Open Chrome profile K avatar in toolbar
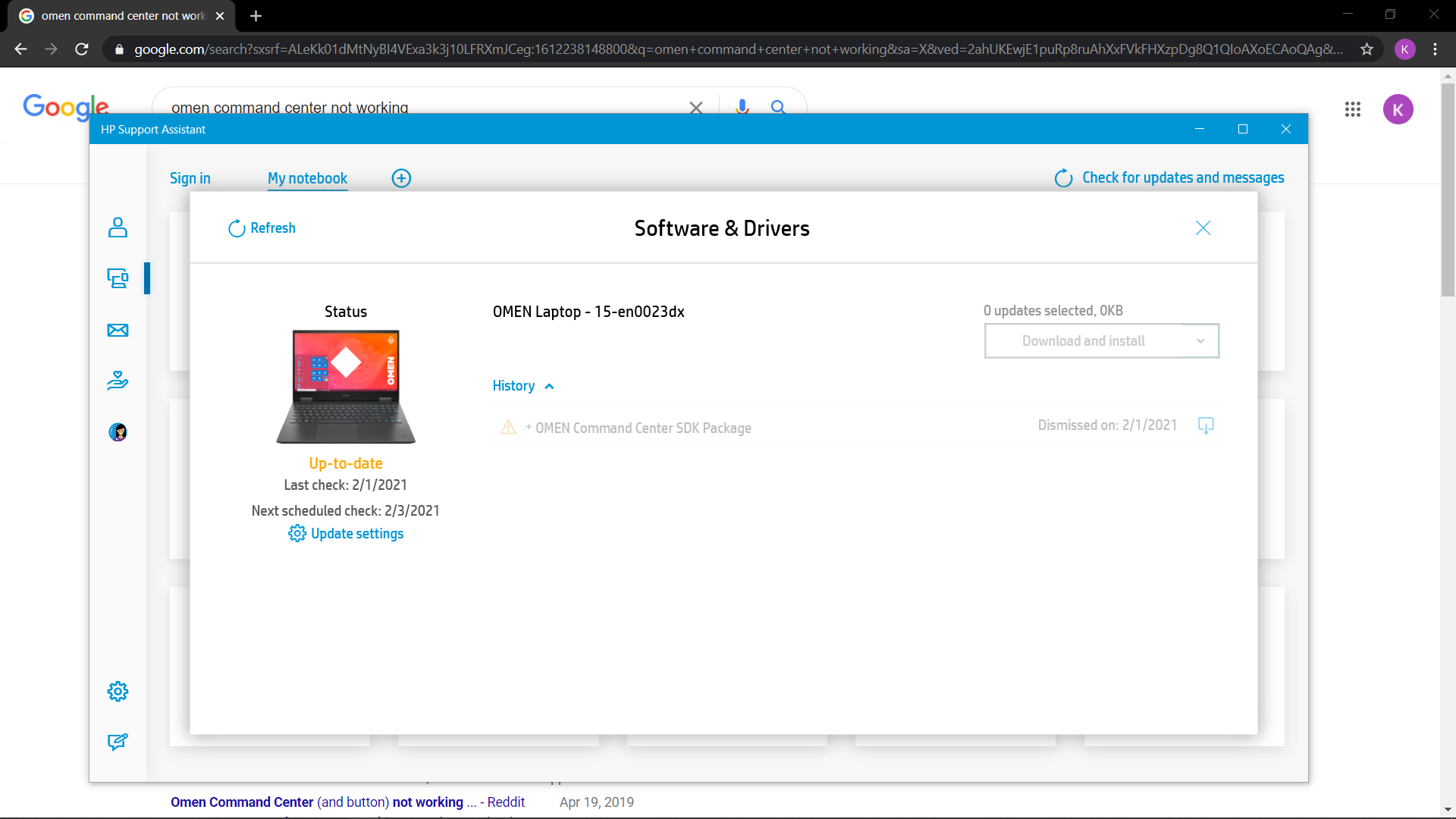 coord(1404,49)
